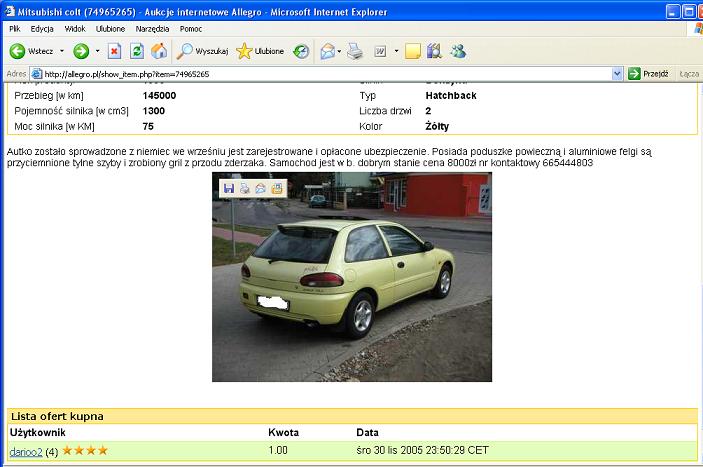Refresh the page
The width and height of the screenshot is (703, 467).
[x=137, y=51]
